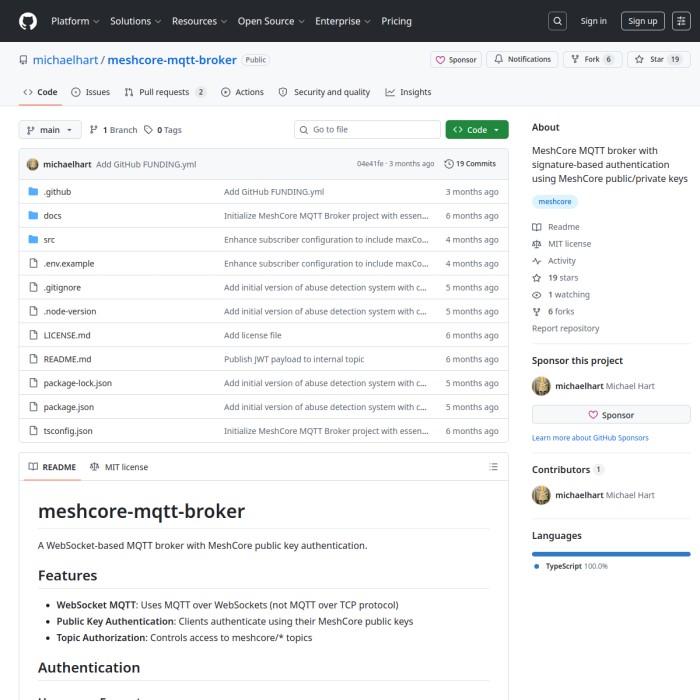Expand the main branch dropdown

click(x=49, y=130)
